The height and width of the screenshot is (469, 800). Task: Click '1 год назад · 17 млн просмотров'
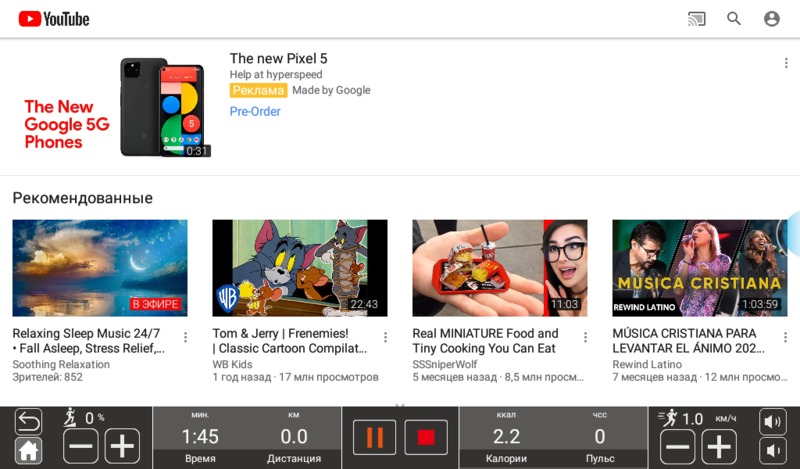click(x=295, y=377)
